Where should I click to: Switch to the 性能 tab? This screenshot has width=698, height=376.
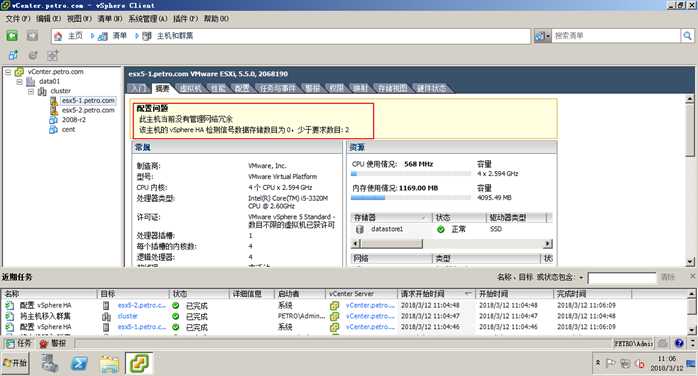[218, 89]
